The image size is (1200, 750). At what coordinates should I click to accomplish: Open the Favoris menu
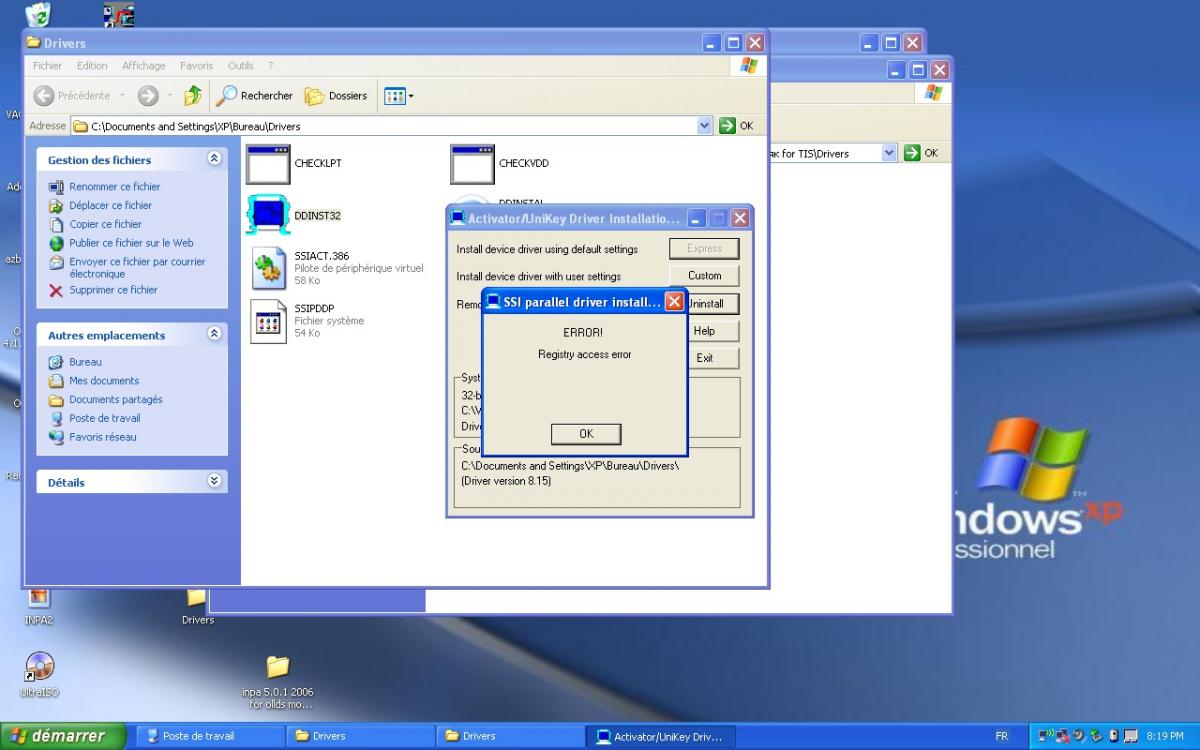tap(196, 66)
